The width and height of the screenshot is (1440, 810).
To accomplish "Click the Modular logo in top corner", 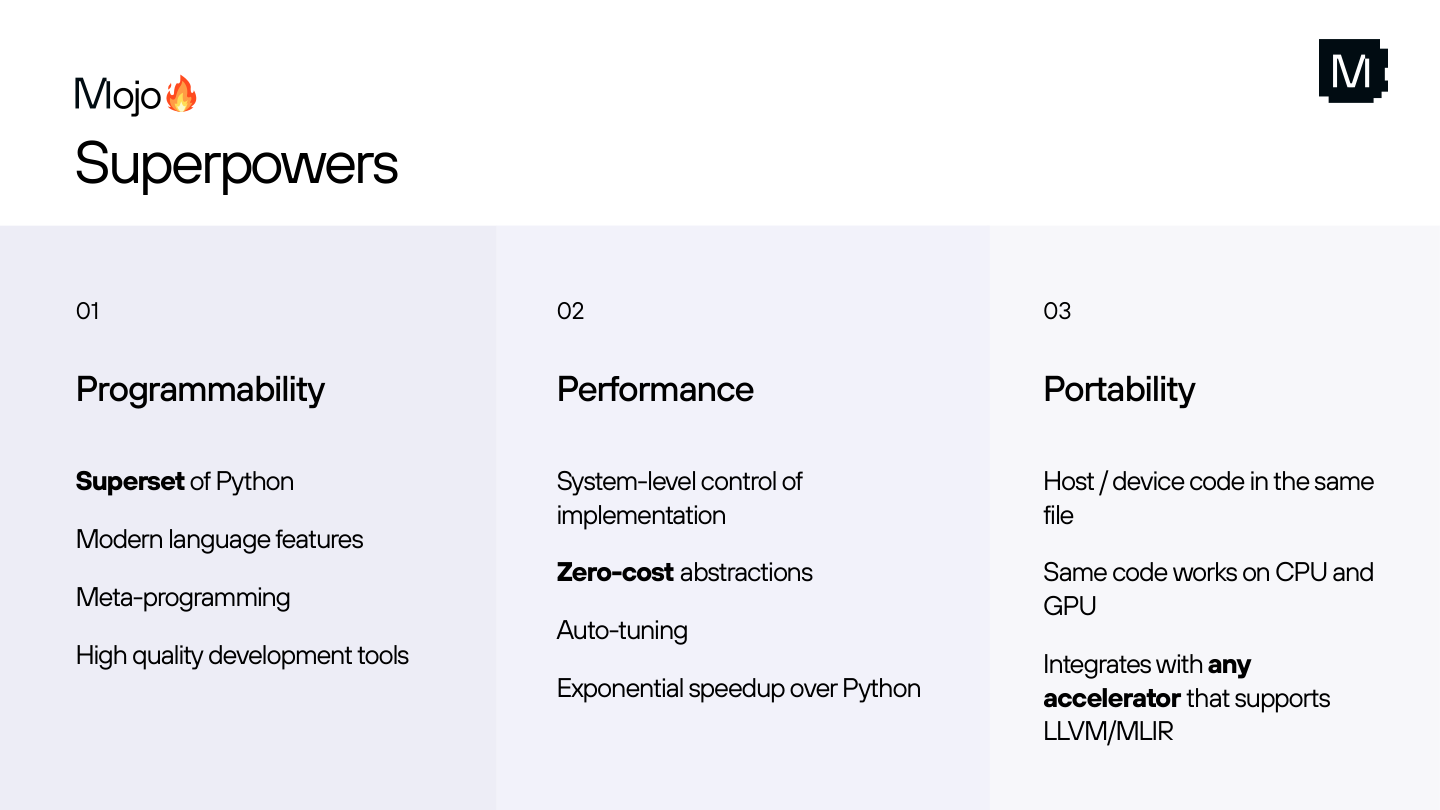I will coord(1353,71).
